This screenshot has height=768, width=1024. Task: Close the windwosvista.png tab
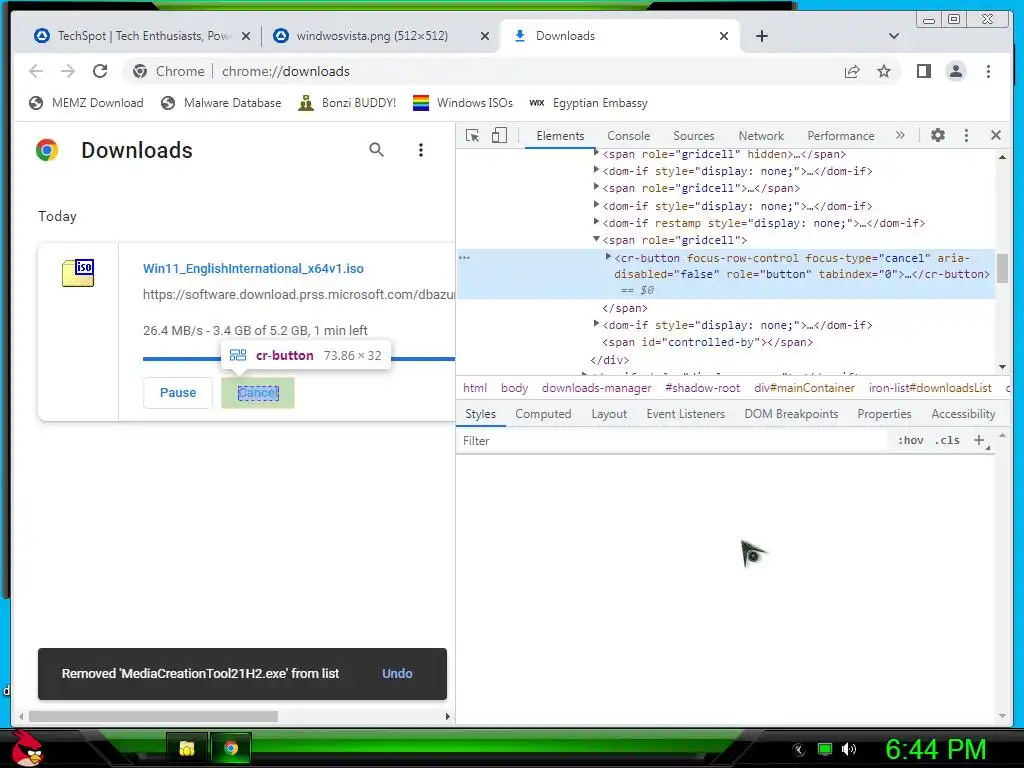pos(485,36)
